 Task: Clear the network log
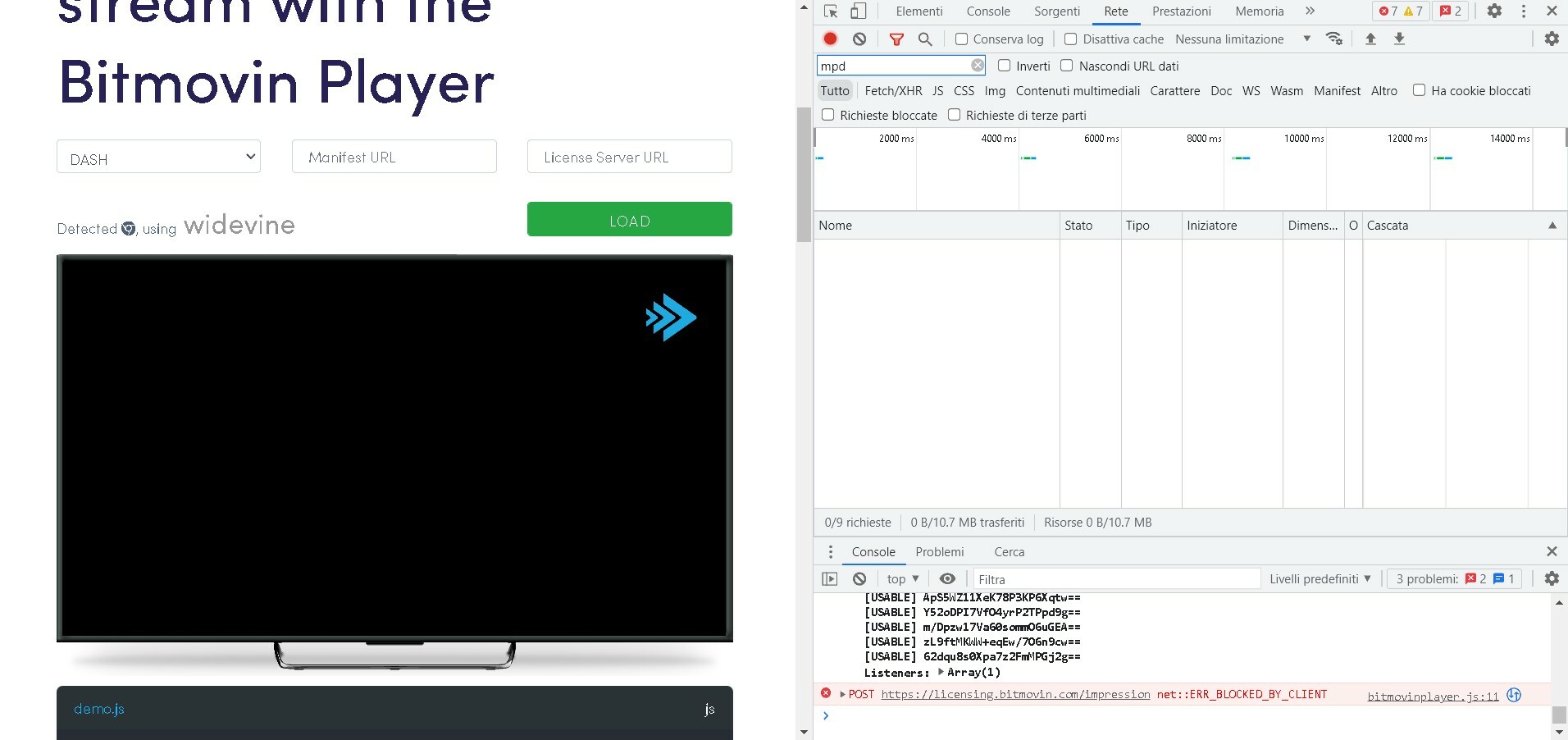[859, 39]
